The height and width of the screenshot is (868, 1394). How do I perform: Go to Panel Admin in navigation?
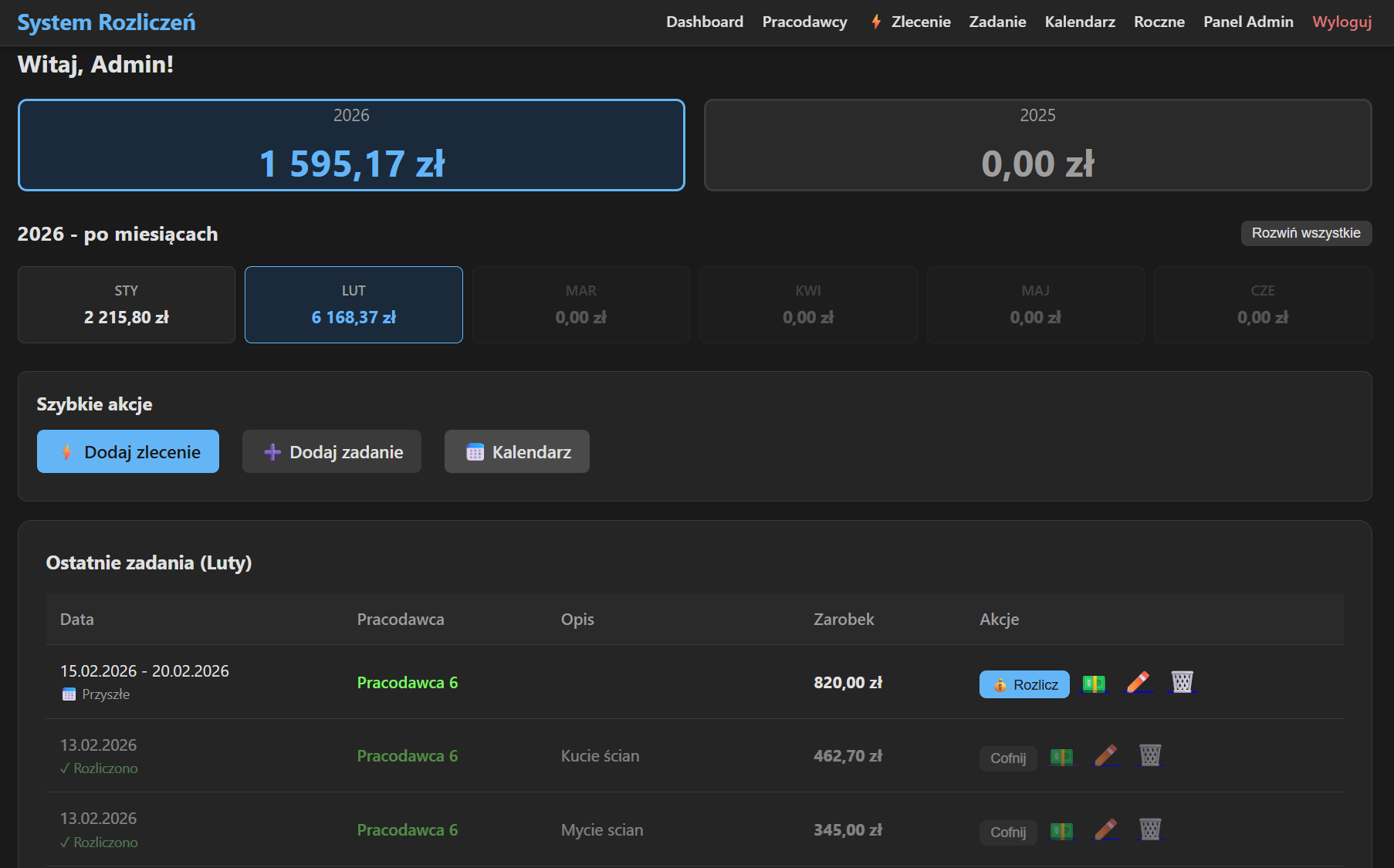click(1247, 22)
